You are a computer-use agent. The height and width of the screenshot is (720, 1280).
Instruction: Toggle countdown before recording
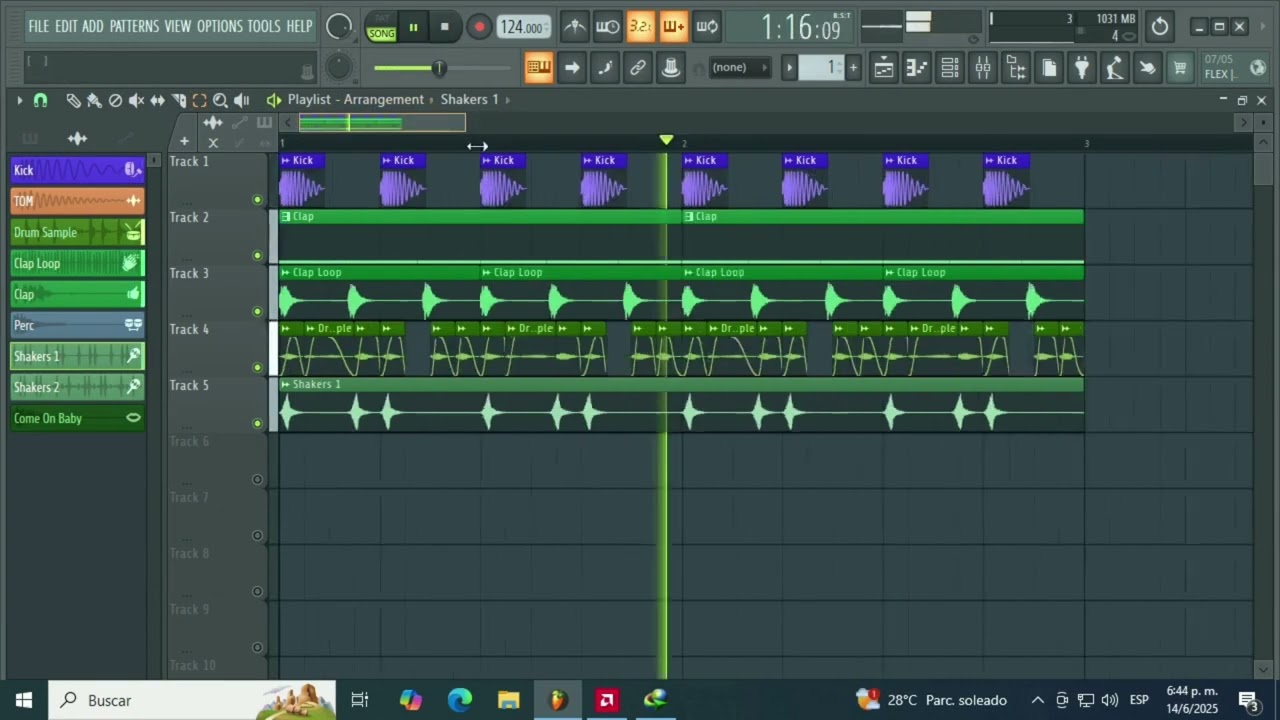[x=640, y=27]
